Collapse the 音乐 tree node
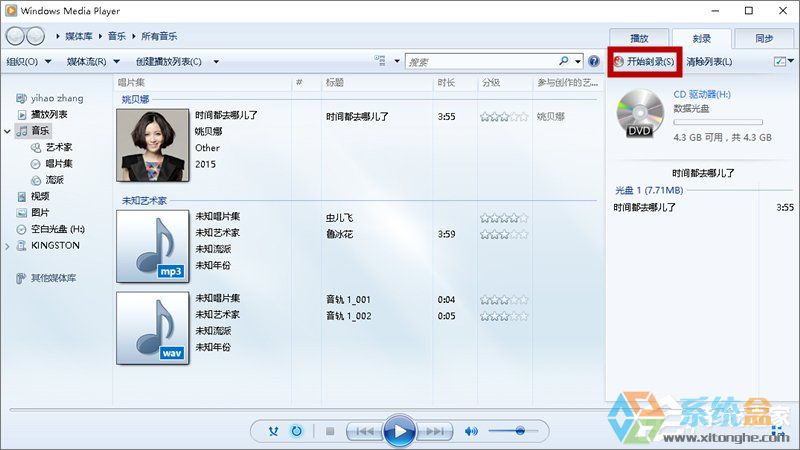The height and width of the screenshot is (450, 800). pyautogui.click(x=7, y=131)
